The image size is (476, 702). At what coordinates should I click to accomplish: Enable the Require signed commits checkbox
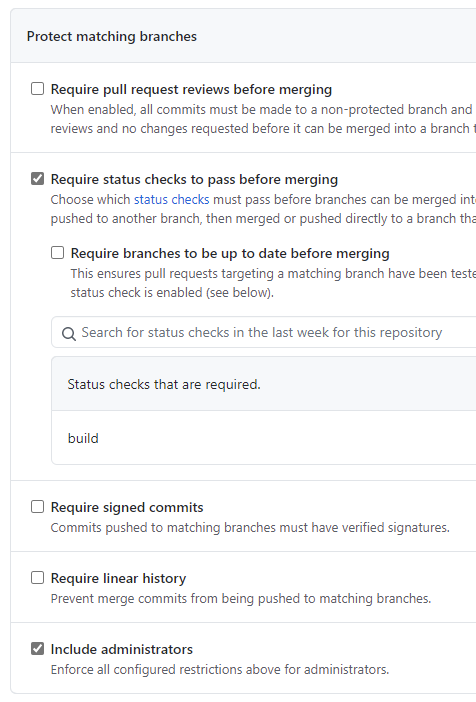tap(38, 506)
